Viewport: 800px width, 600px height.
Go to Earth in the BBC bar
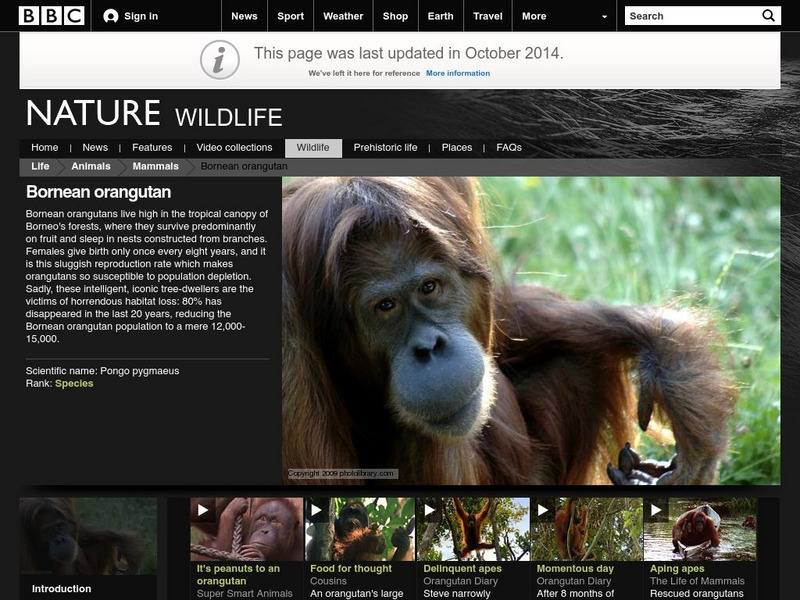coord(440,16)
